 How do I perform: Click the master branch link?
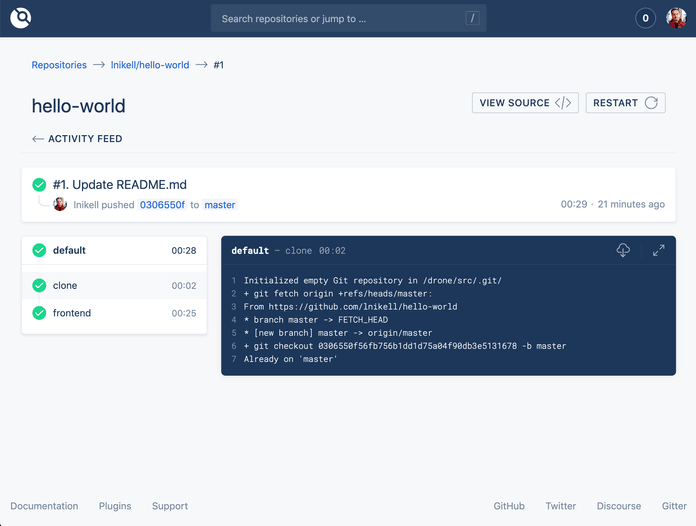(x=219, y=205)
